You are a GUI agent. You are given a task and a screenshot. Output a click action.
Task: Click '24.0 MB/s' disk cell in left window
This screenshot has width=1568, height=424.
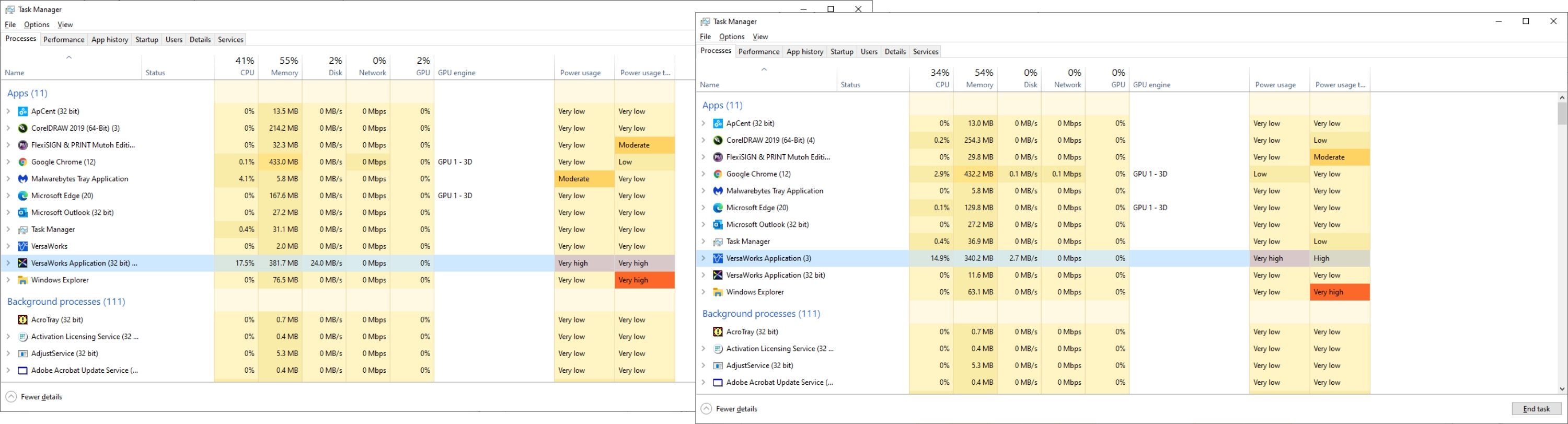pyautogui.click(x=325, y=263)
